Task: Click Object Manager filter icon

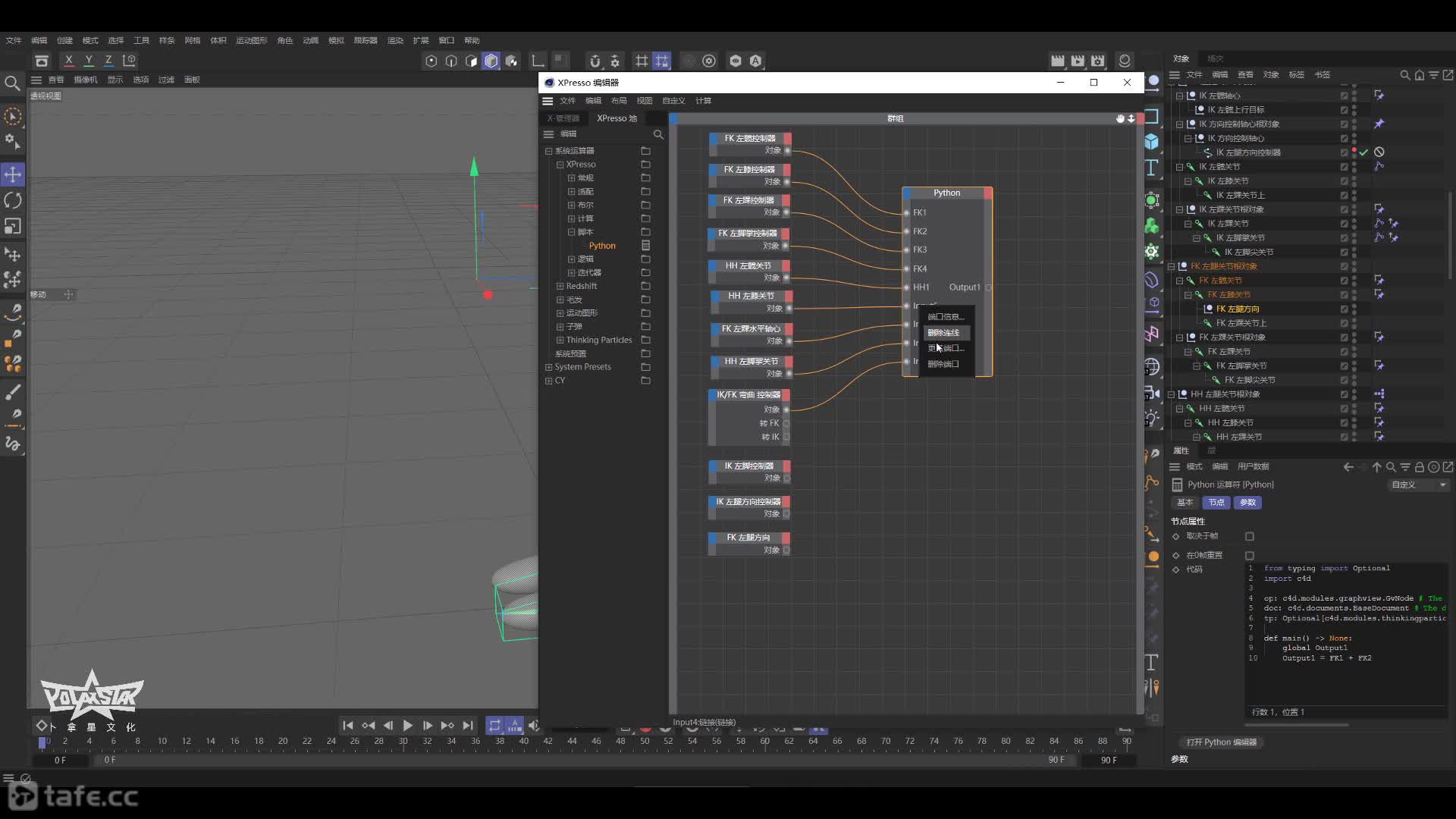Action: tap(1434, 75)
